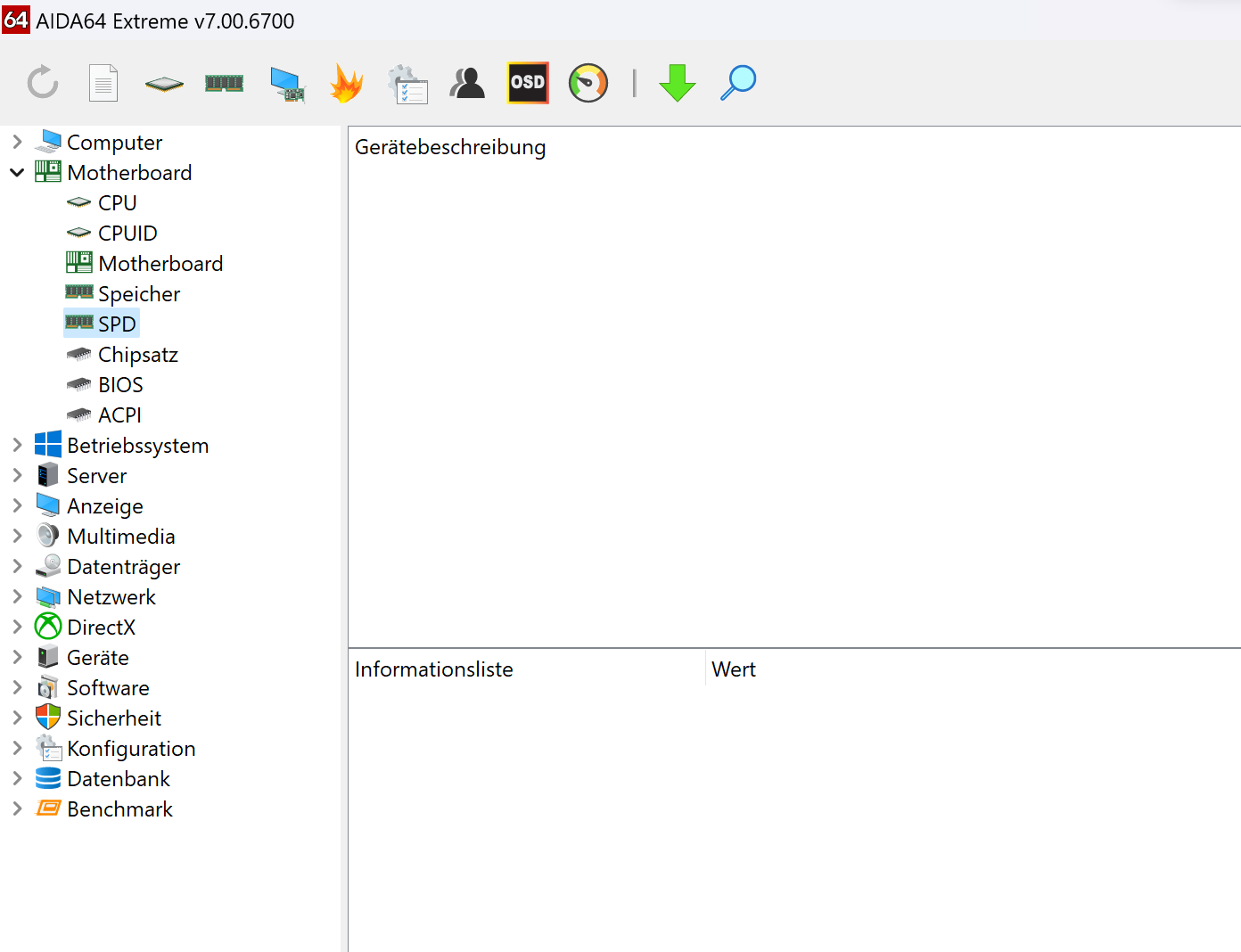The width and height of the screenshot is (1241, 952).
Task: Expand the Benchmark node arrow
Action: (x=17, y=808)
